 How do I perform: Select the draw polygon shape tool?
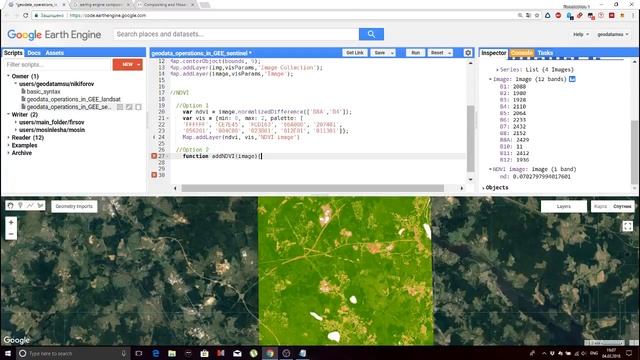pyautogui.click(x=40, y=206)
